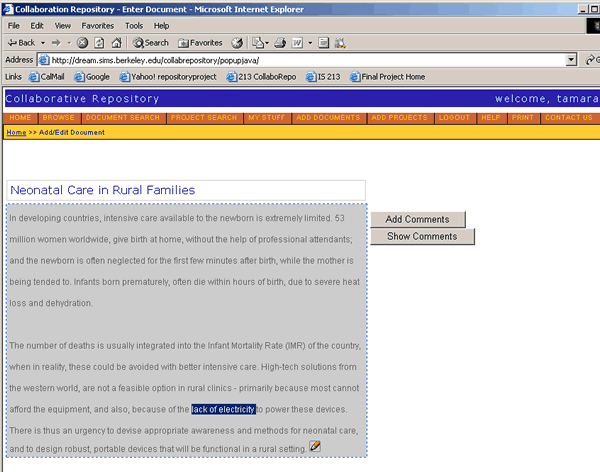
Task: Open the File menu
Action: [13, 26]
